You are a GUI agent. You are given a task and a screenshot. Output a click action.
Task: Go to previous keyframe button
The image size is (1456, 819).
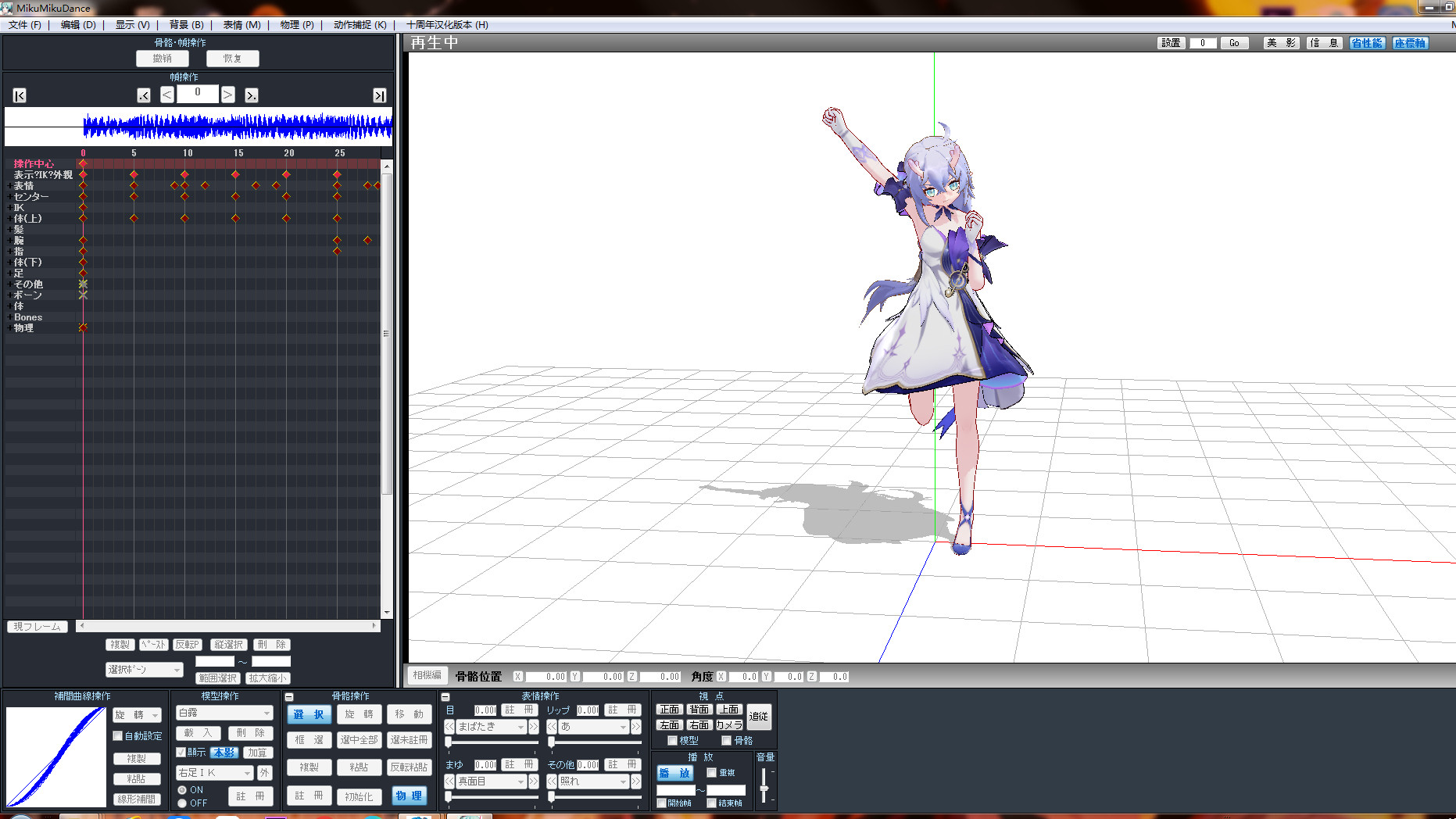point(144,95)
